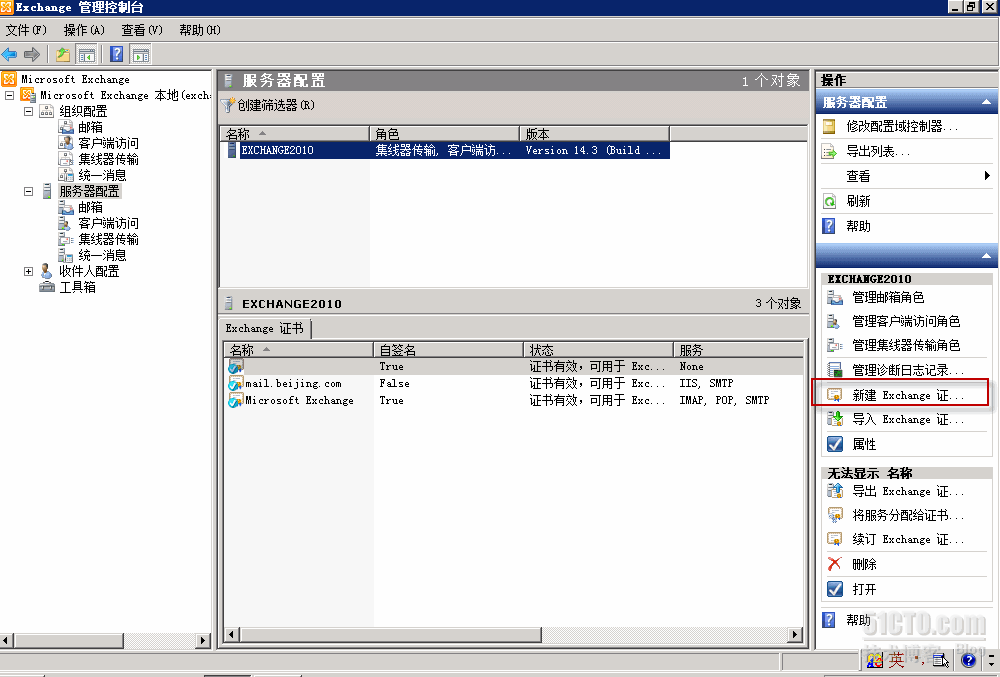Sort certificates by 状态 column header
The image size is (1000, 677).
point(599,350)
